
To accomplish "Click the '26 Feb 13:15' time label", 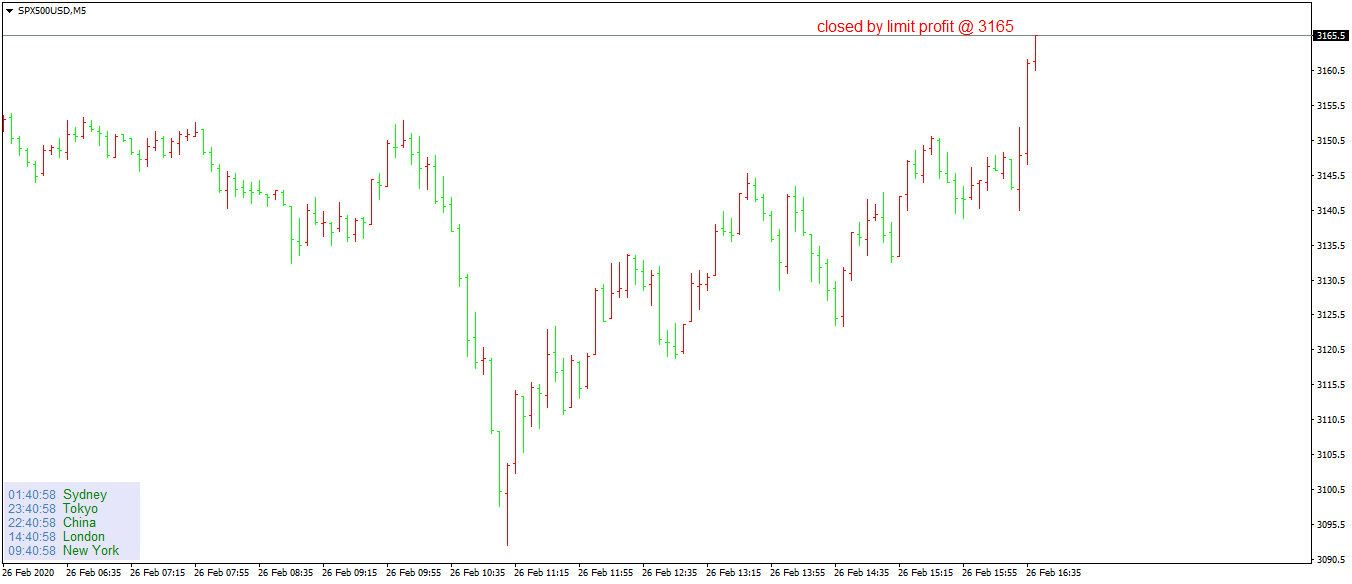I will click(x=733, y=574).
